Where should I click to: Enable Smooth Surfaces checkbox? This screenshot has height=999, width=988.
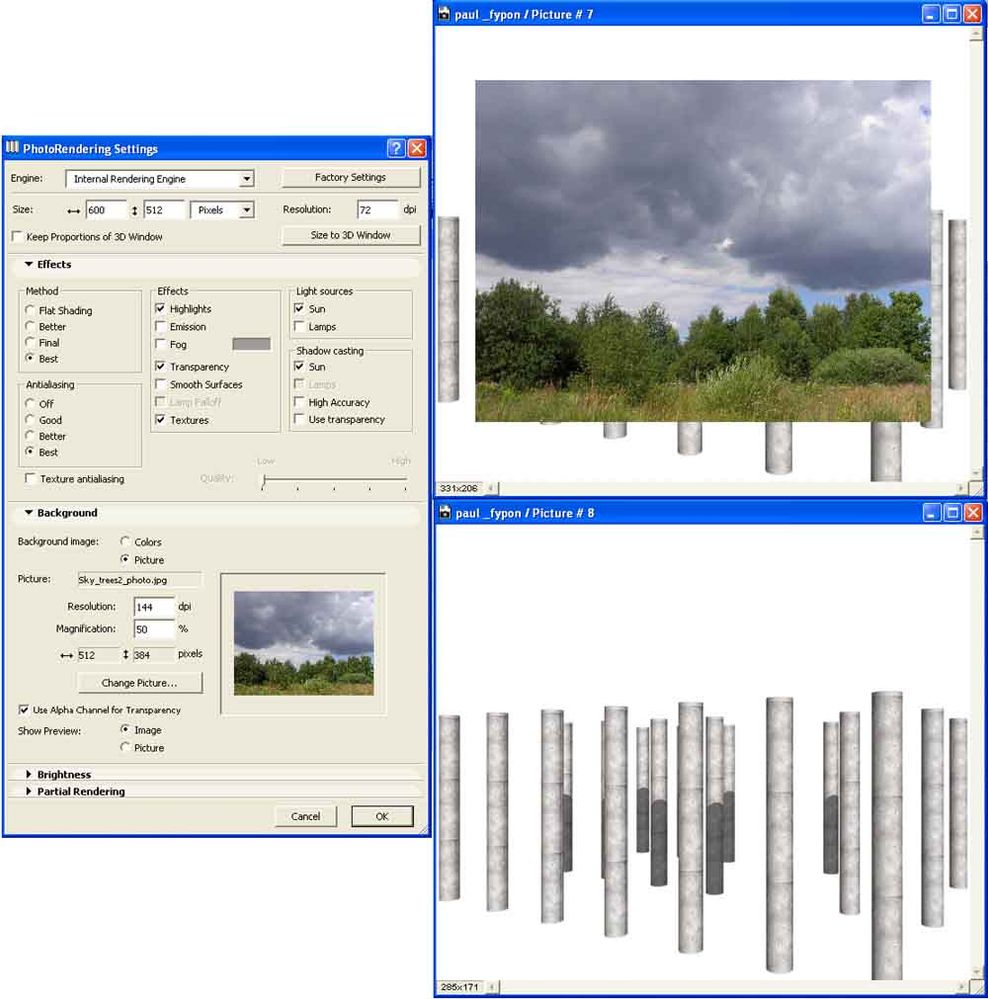click(x=161, y=384)
